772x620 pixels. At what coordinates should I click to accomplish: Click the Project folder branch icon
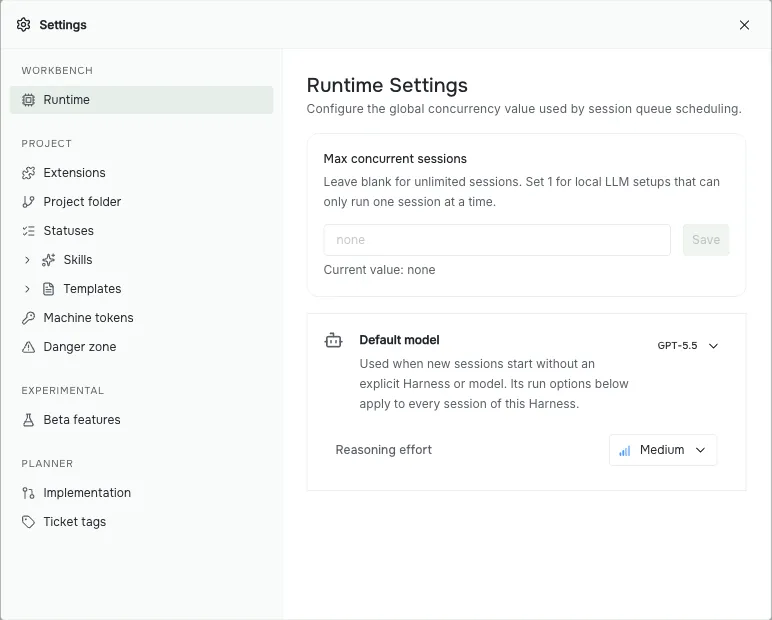29,202
